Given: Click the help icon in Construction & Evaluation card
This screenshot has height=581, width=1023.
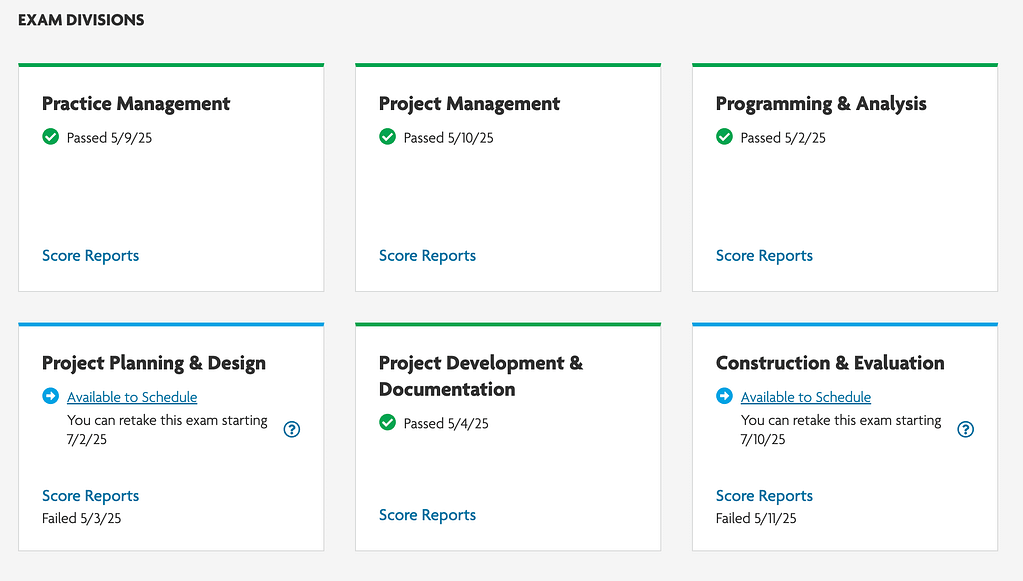Looking at the screenshot, I should [x=966, y=429].
